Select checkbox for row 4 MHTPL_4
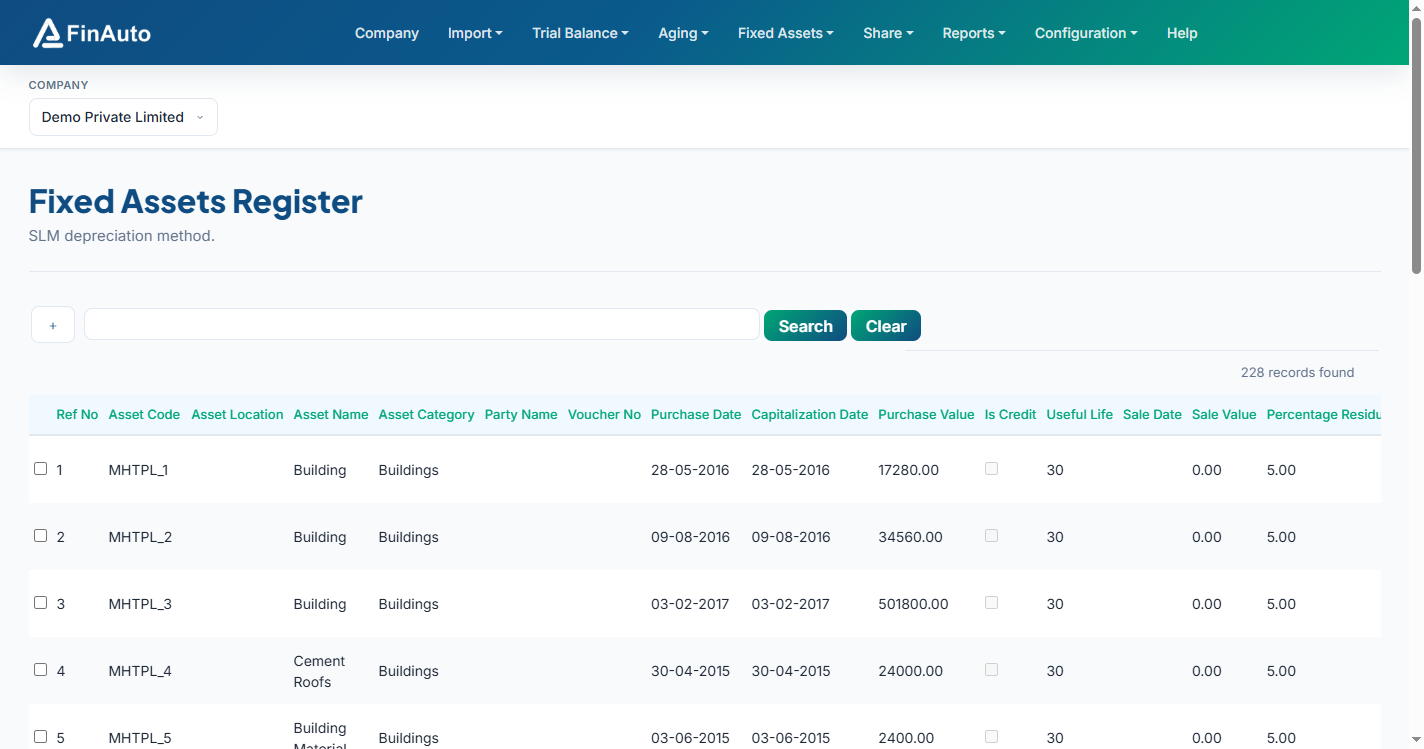The image size is (1424, 749). point(40,669)
